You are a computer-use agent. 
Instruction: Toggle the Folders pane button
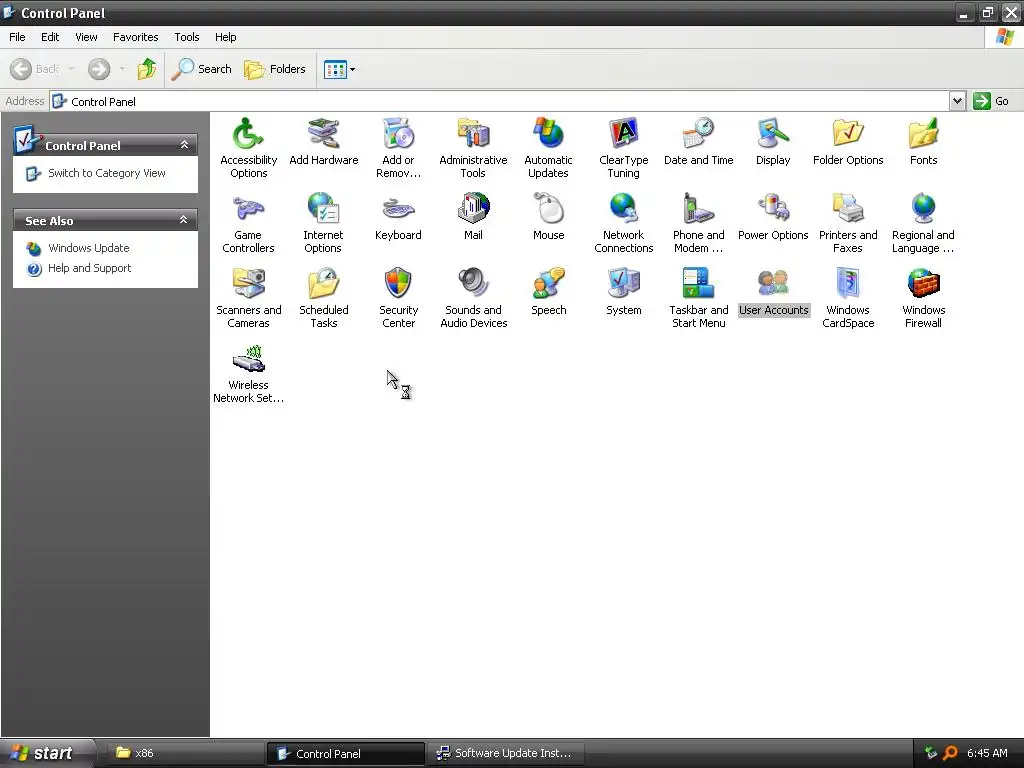274,69
